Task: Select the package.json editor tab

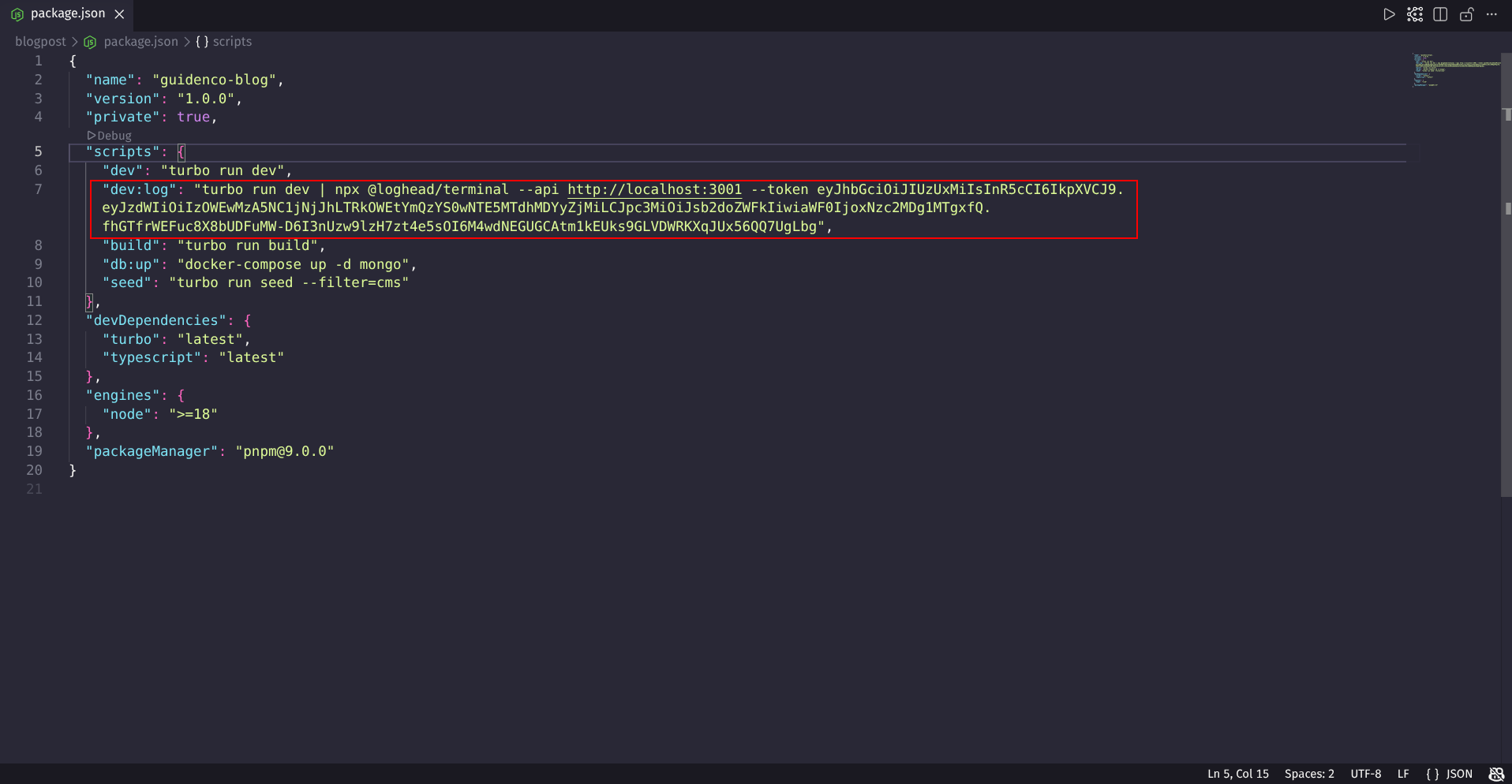Action: pyautogui.click(x=67, y=14)
